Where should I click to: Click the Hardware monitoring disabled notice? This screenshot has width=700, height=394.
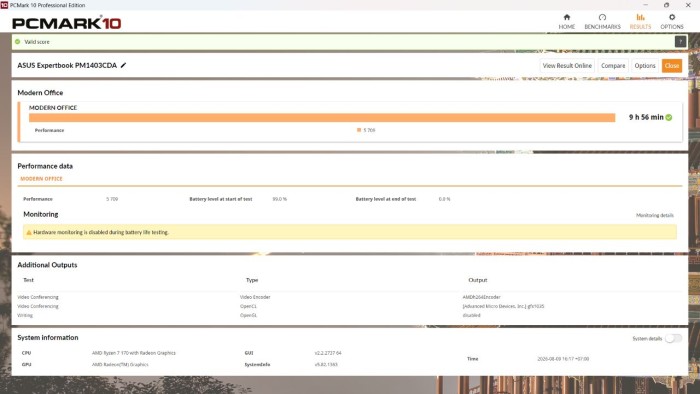point(350,232)
